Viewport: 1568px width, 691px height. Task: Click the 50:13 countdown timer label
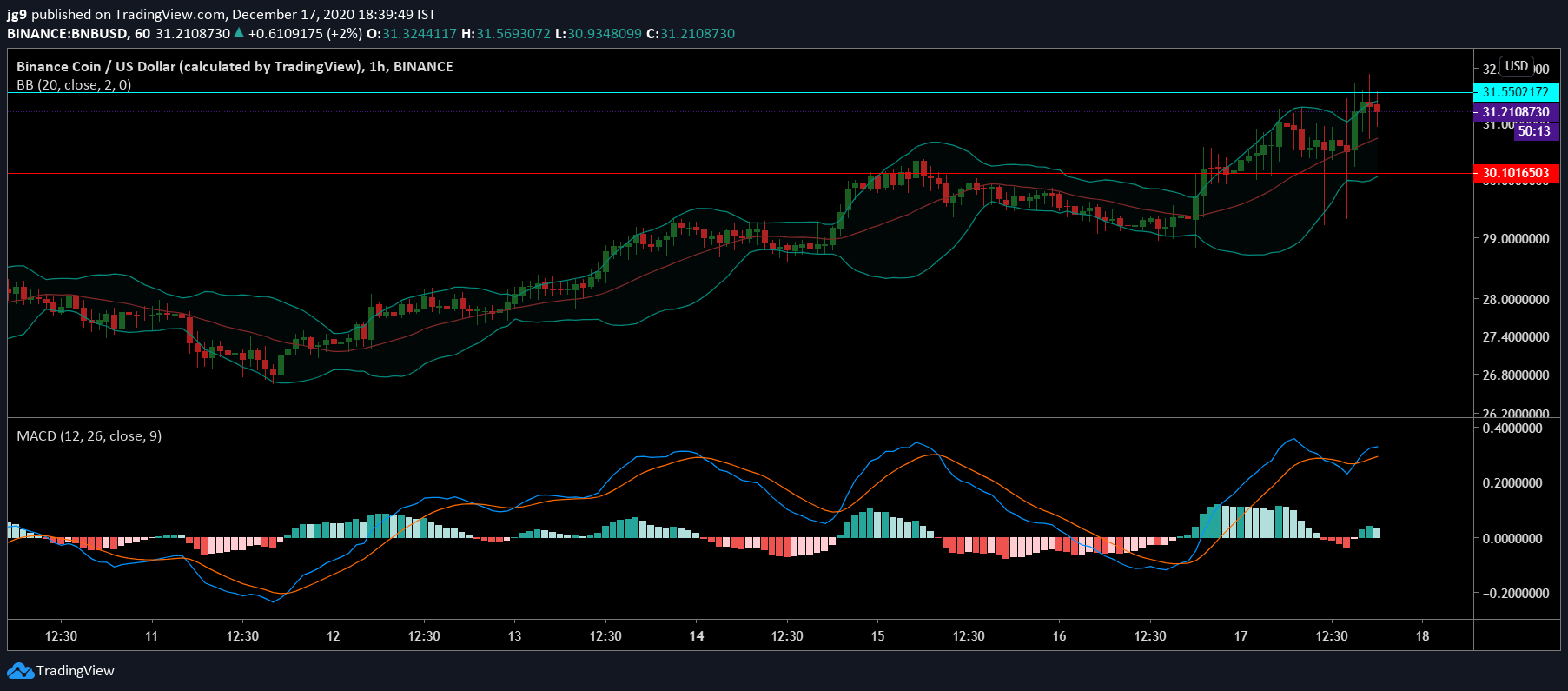coord(1534,131)
